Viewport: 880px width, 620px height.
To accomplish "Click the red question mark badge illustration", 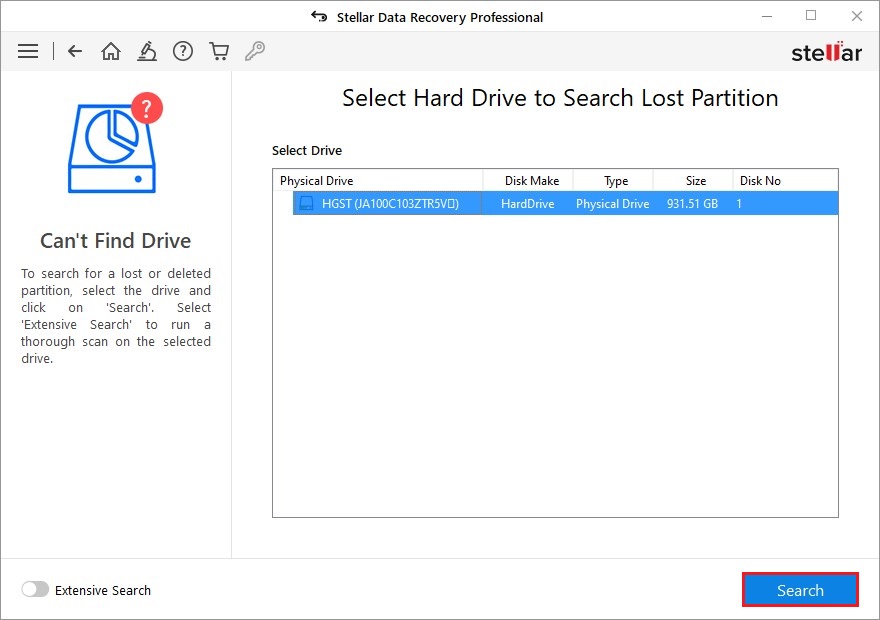I will click(x=146, y=108).
